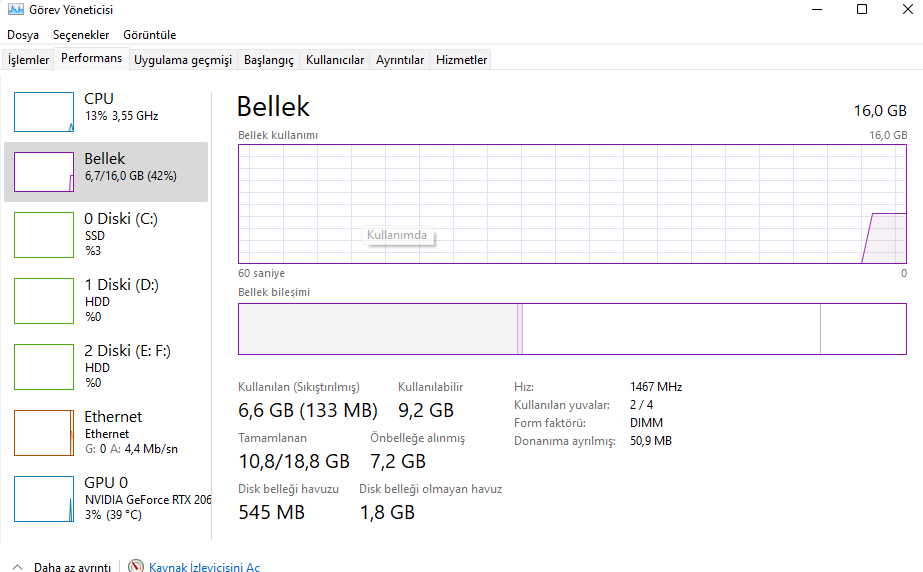Image resolution: width=923 pixels, height=572 pixels.
Task: Switch to the Başlangıç tab
Action: (268, 60)
